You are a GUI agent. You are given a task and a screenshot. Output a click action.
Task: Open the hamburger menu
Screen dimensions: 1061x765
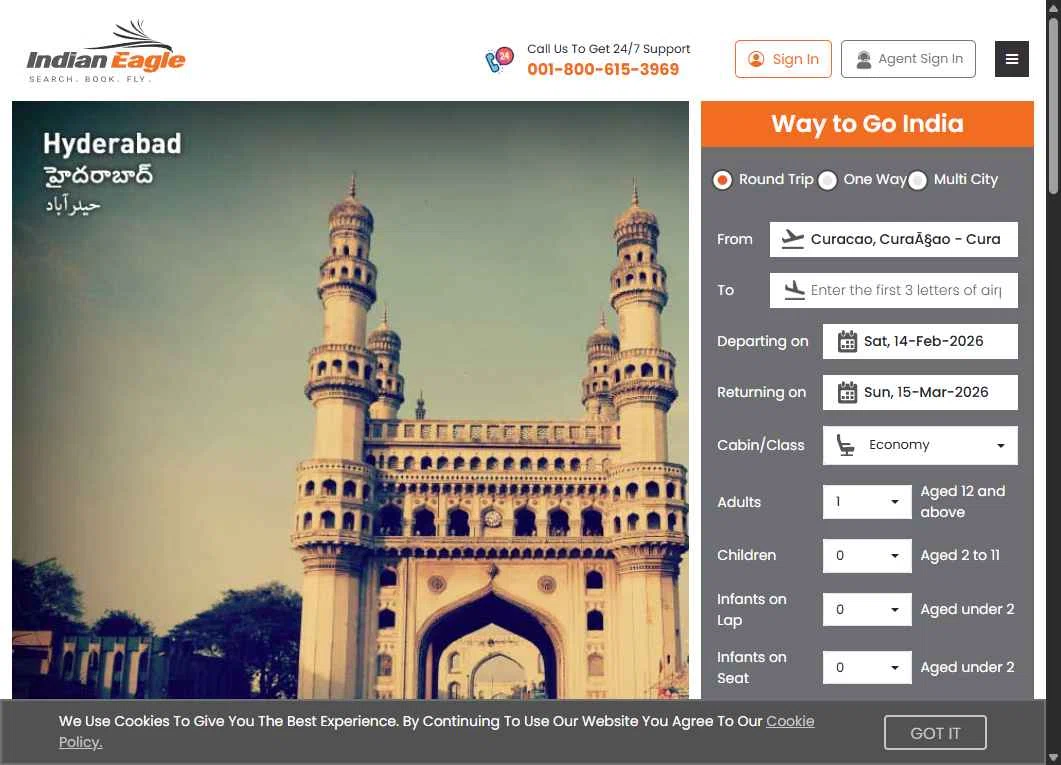coord(1012,59)
